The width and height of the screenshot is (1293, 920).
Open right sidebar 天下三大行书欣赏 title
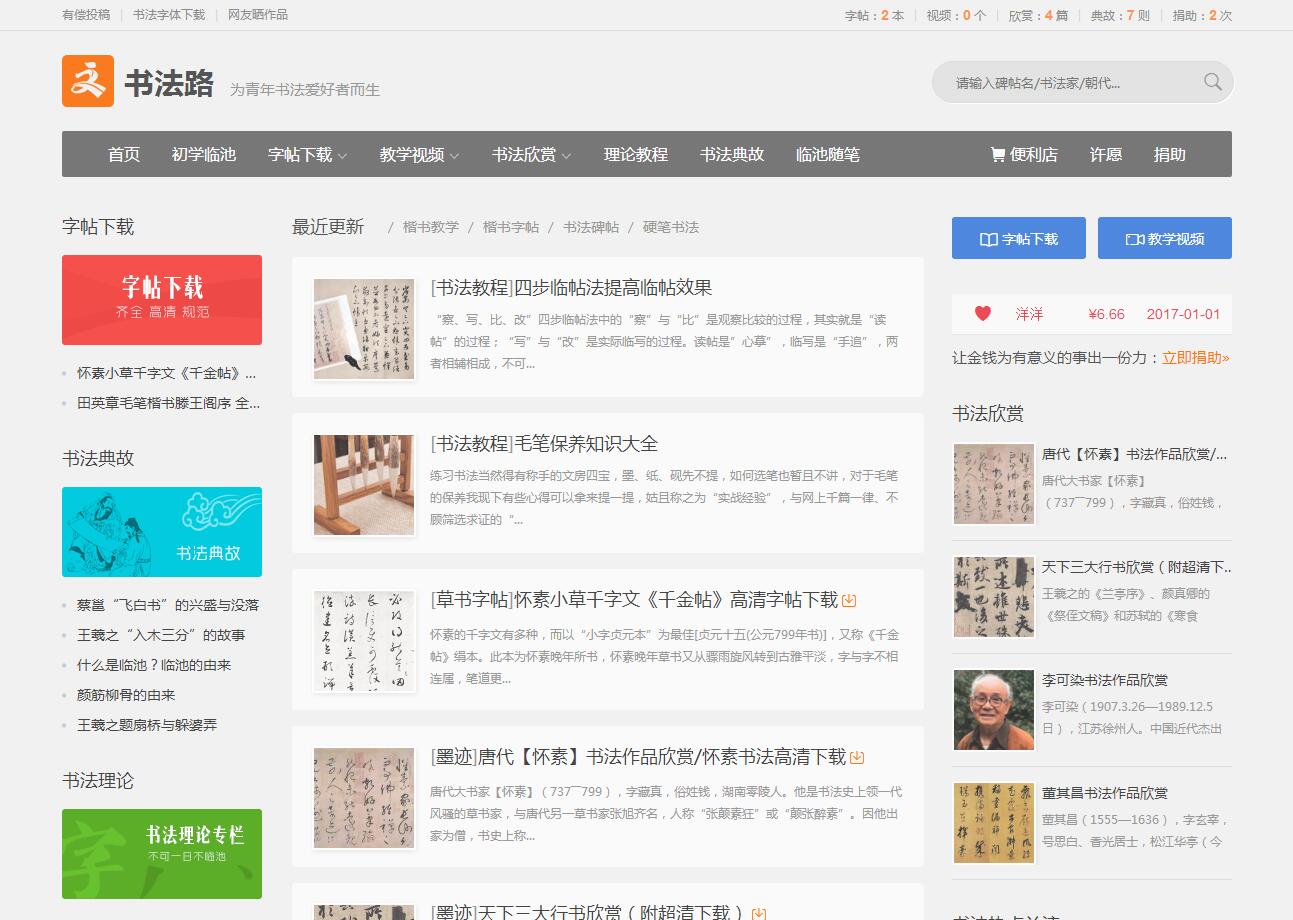coord(1137,567)
